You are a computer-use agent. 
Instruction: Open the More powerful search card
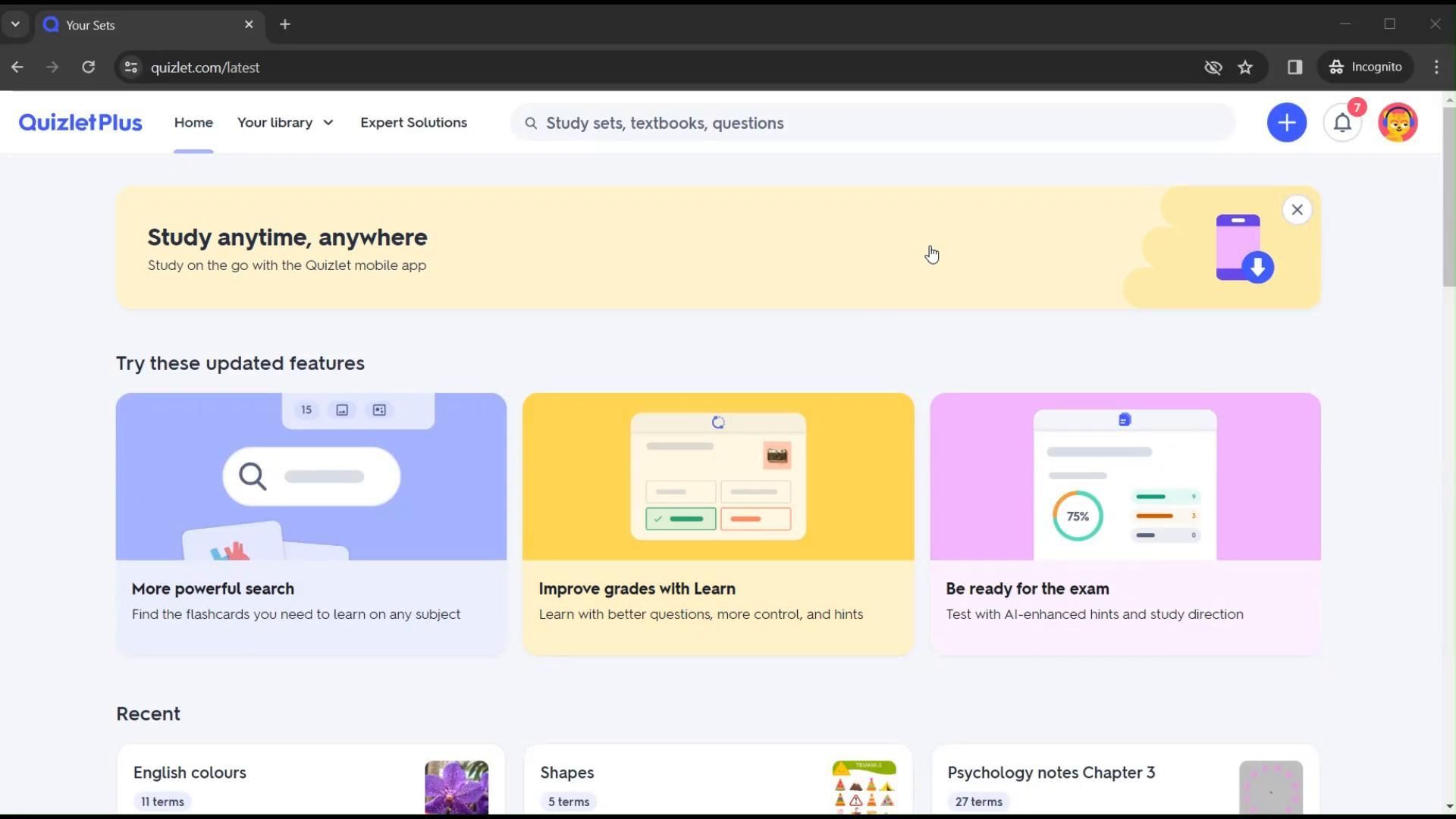click(x=311, y=523)
